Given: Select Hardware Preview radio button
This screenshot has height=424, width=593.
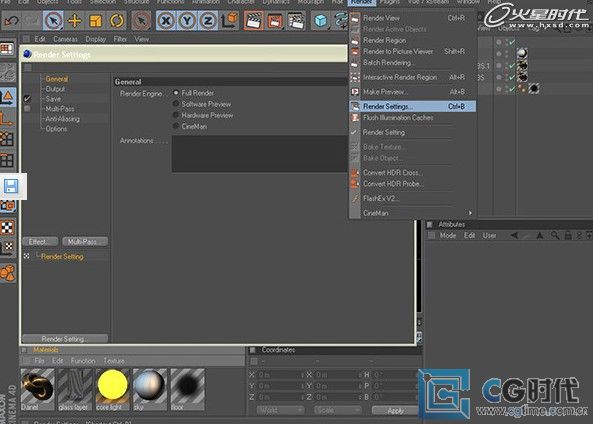Looking at the screenshot, I should coord(176,115).
